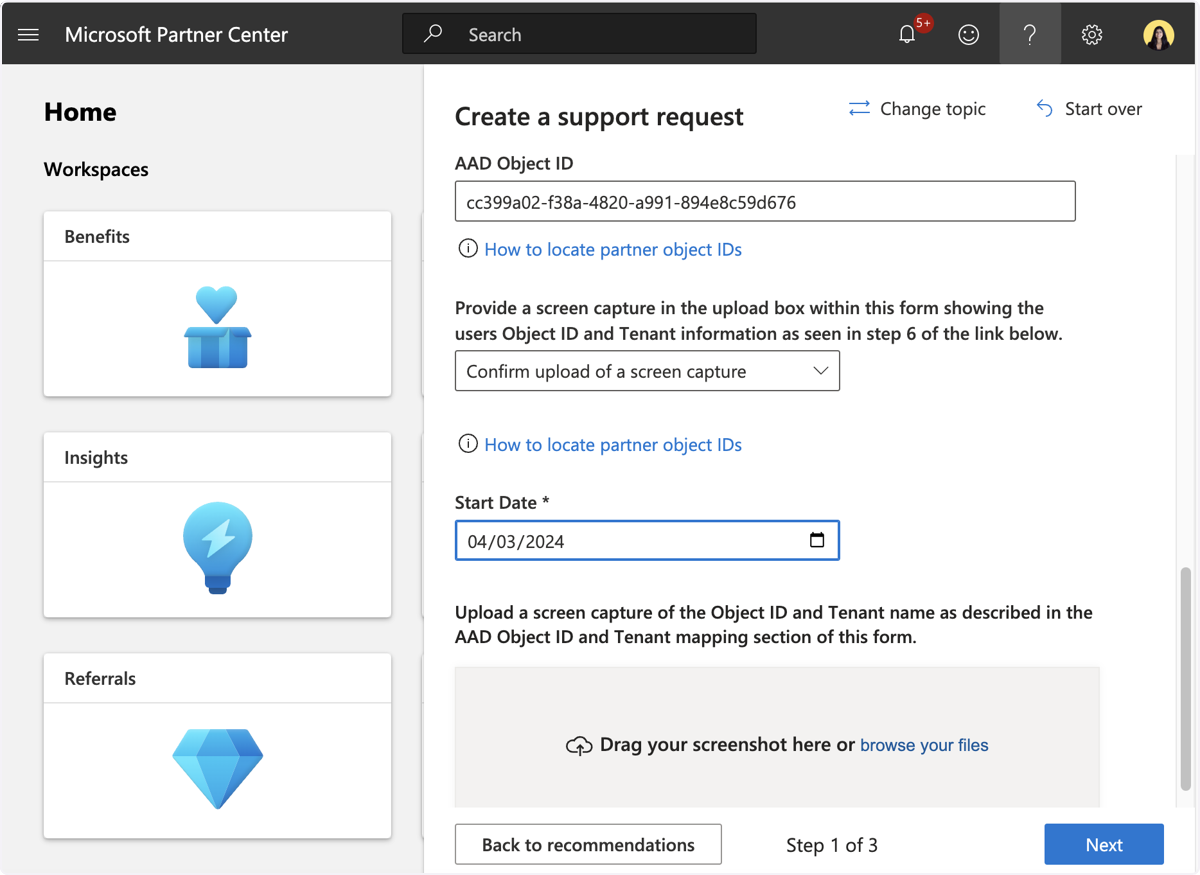This screenshot has width=1200, height=875.
Task: Click the Insights lightbulb icon
Action: tap(217, 548)
